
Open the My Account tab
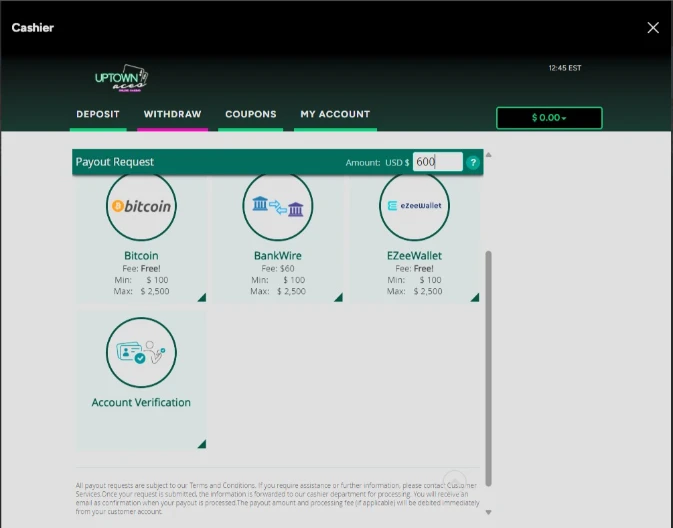(x=335, y=114)
